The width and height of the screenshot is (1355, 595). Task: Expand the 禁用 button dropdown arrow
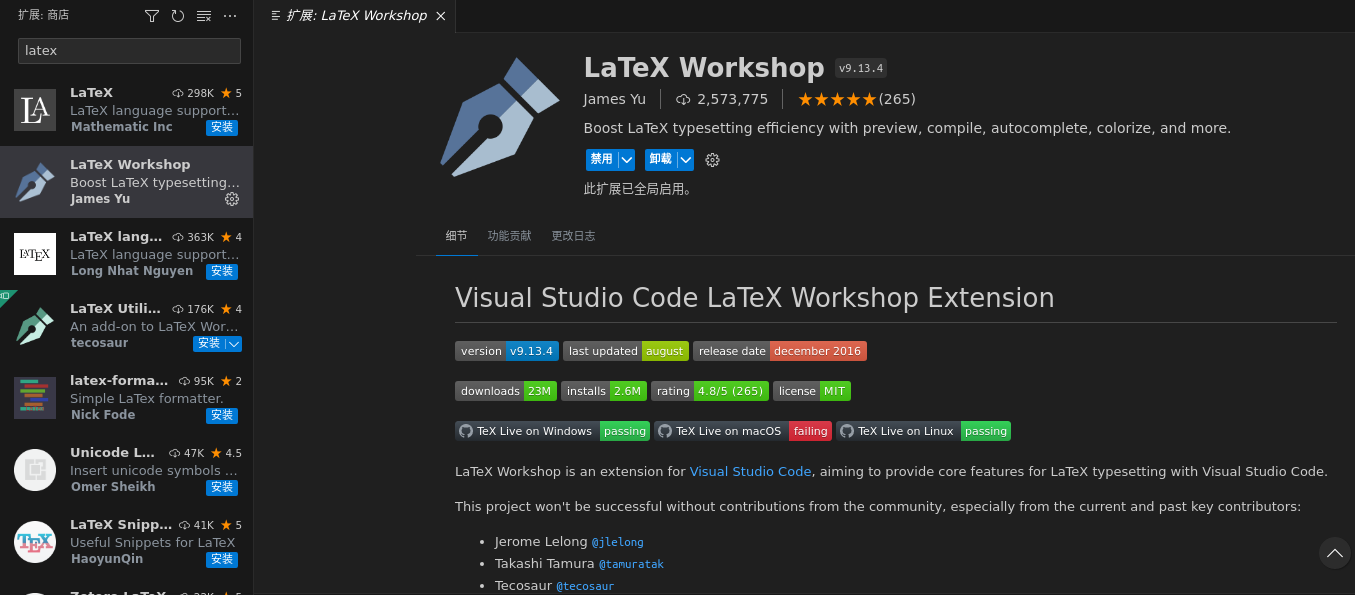click(627, 159)
